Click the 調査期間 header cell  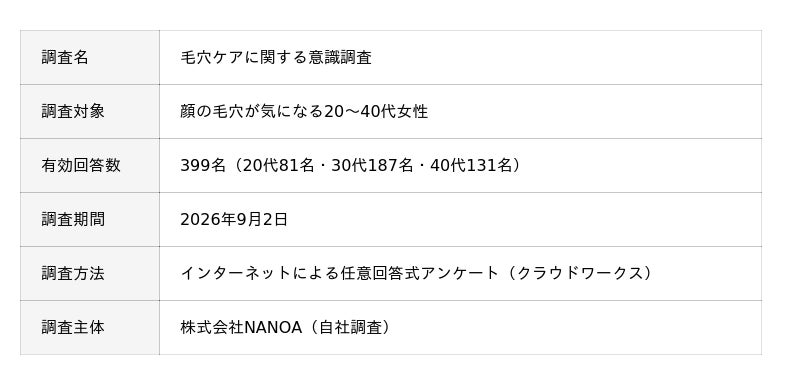tap(90, 220)
